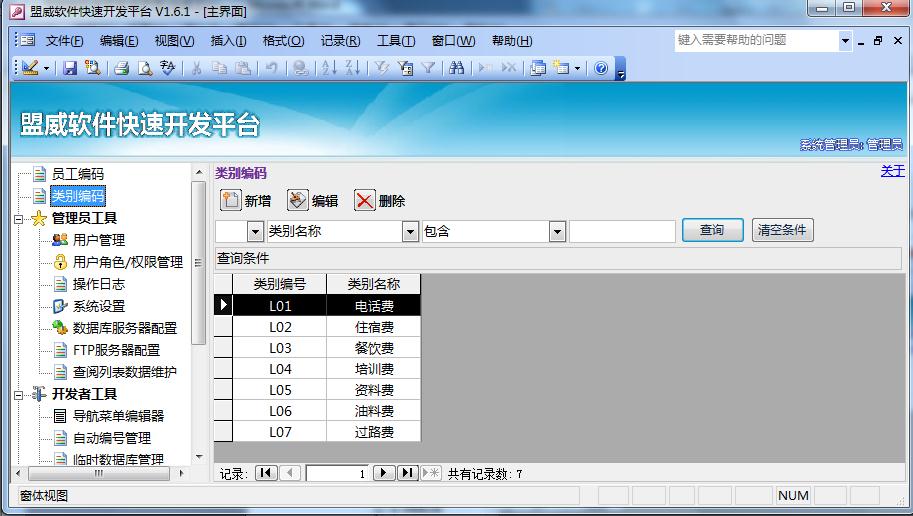The height and width of the screenshot is (516, 913).
Task: Click the query value text field
Action: coord(622,232)
